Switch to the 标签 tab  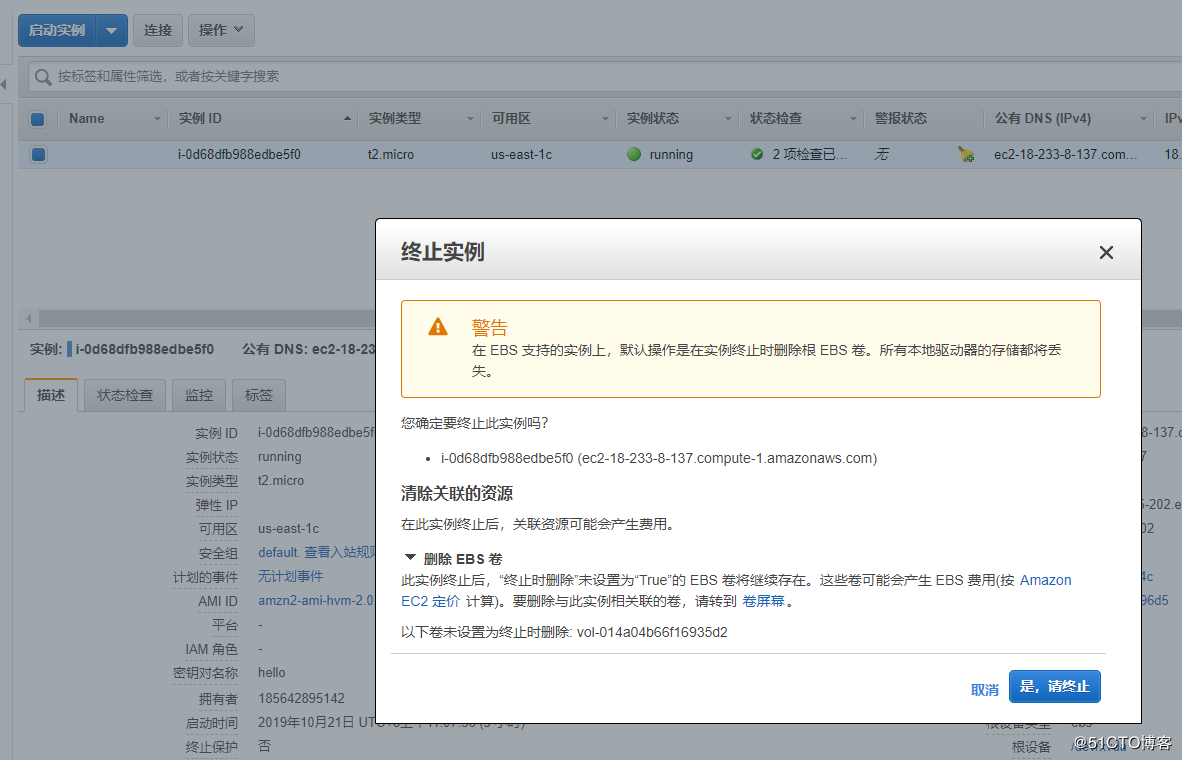pyautogui.click(x=259, y=395)
